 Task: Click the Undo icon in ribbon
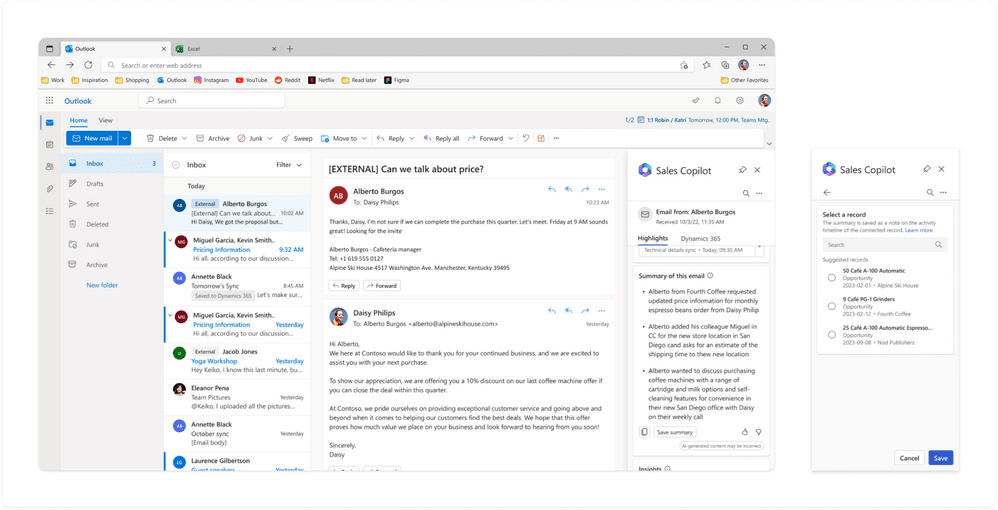pos(526,138)
